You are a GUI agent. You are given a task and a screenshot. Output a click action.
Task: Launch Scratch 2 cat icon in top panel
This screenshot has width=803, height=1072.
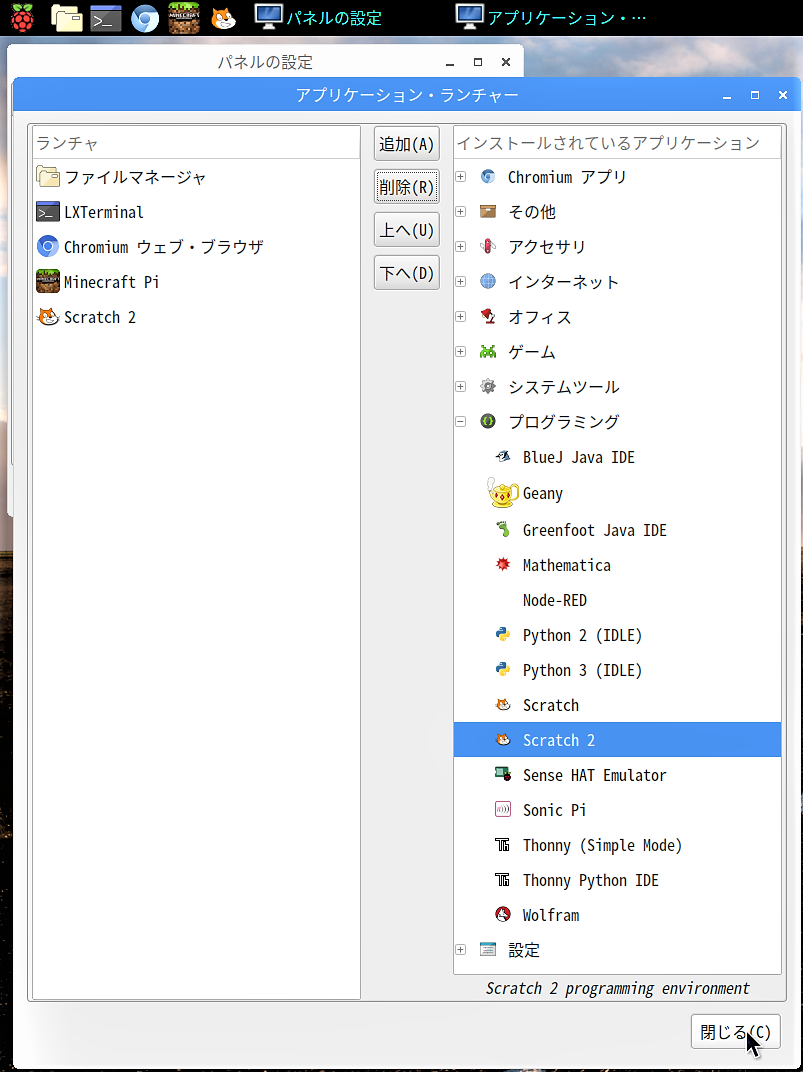coord(223,18)
